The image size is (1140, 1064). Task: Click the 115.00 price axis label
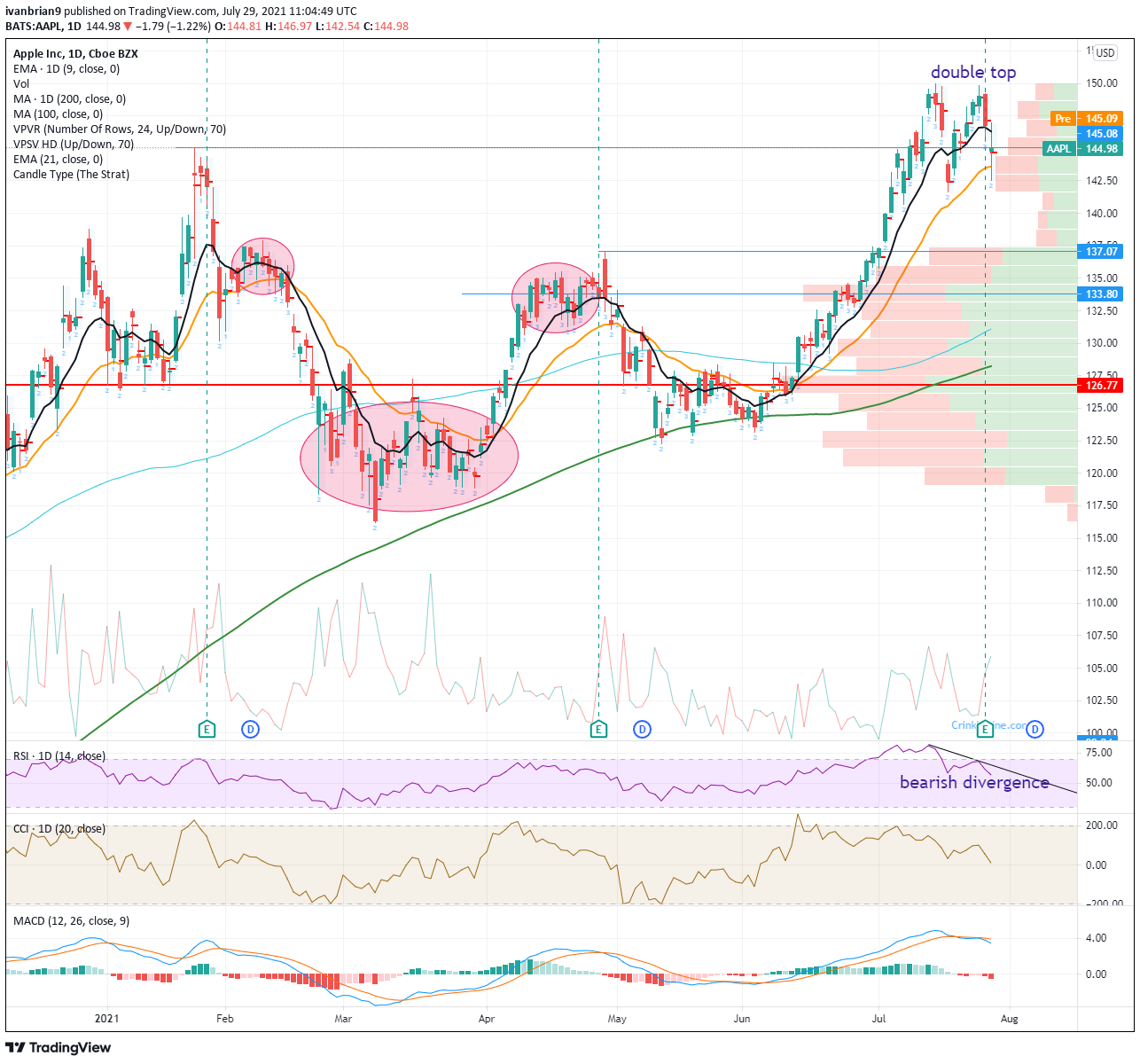point(1102,538)
